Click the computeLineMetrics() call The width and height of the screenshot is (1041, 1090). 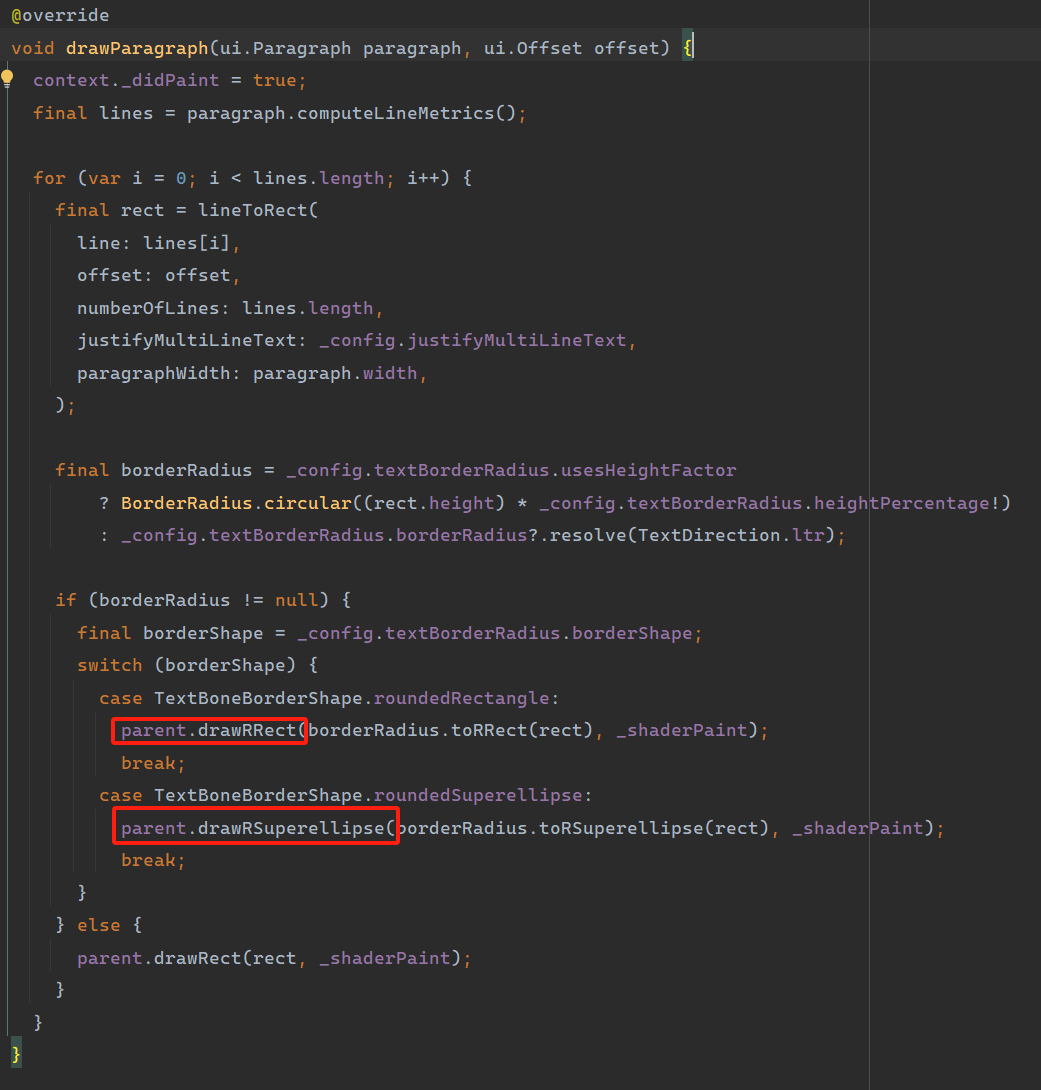click(407, 113)
